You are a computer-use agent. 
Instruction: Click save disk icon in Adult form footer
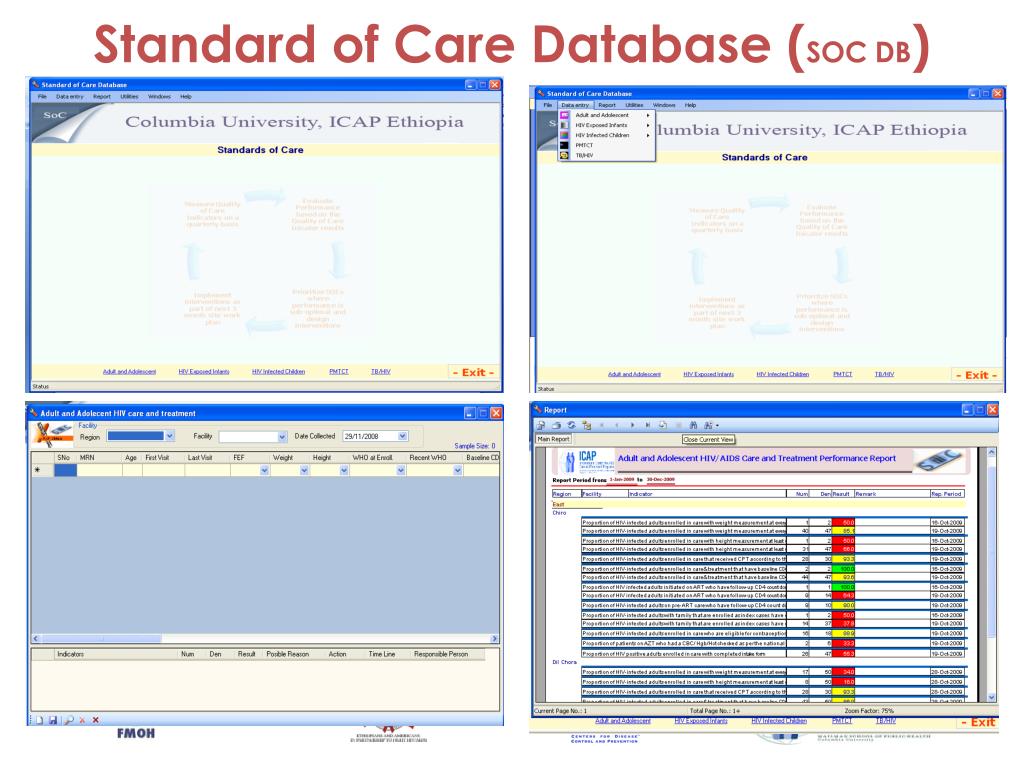[x=53, y=720]
